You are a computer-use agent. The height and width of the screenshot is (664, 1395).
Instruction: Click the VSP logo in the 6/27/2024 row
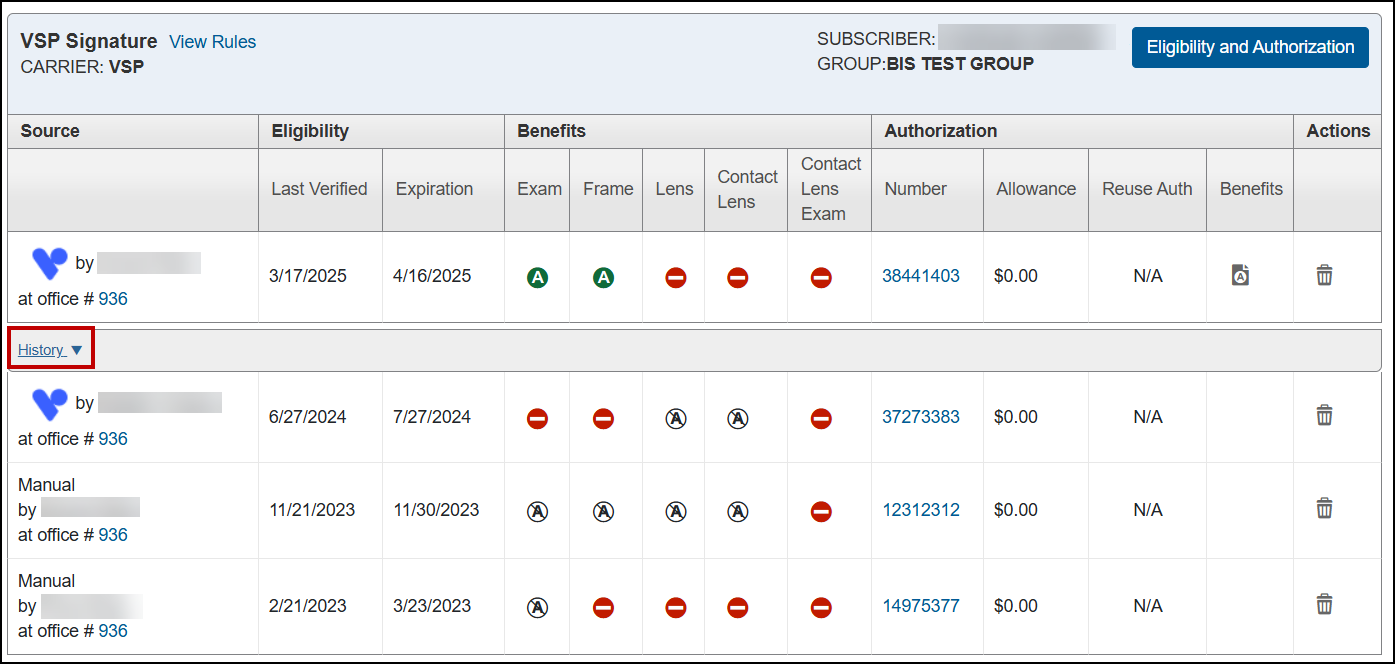click(49, 403)
